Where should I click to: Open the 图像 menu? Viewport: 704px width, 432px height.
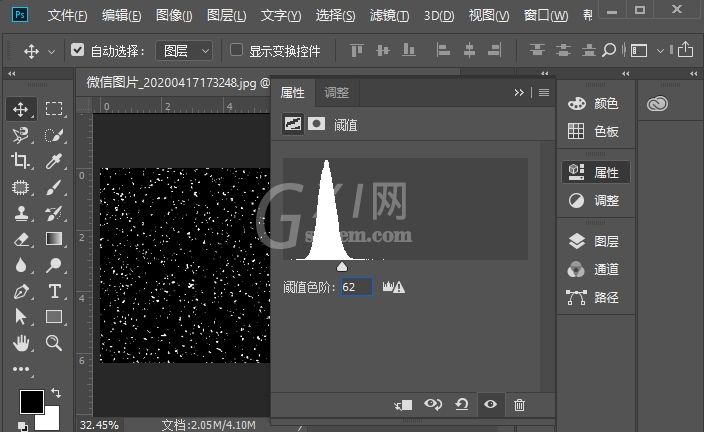pos(174,16)
